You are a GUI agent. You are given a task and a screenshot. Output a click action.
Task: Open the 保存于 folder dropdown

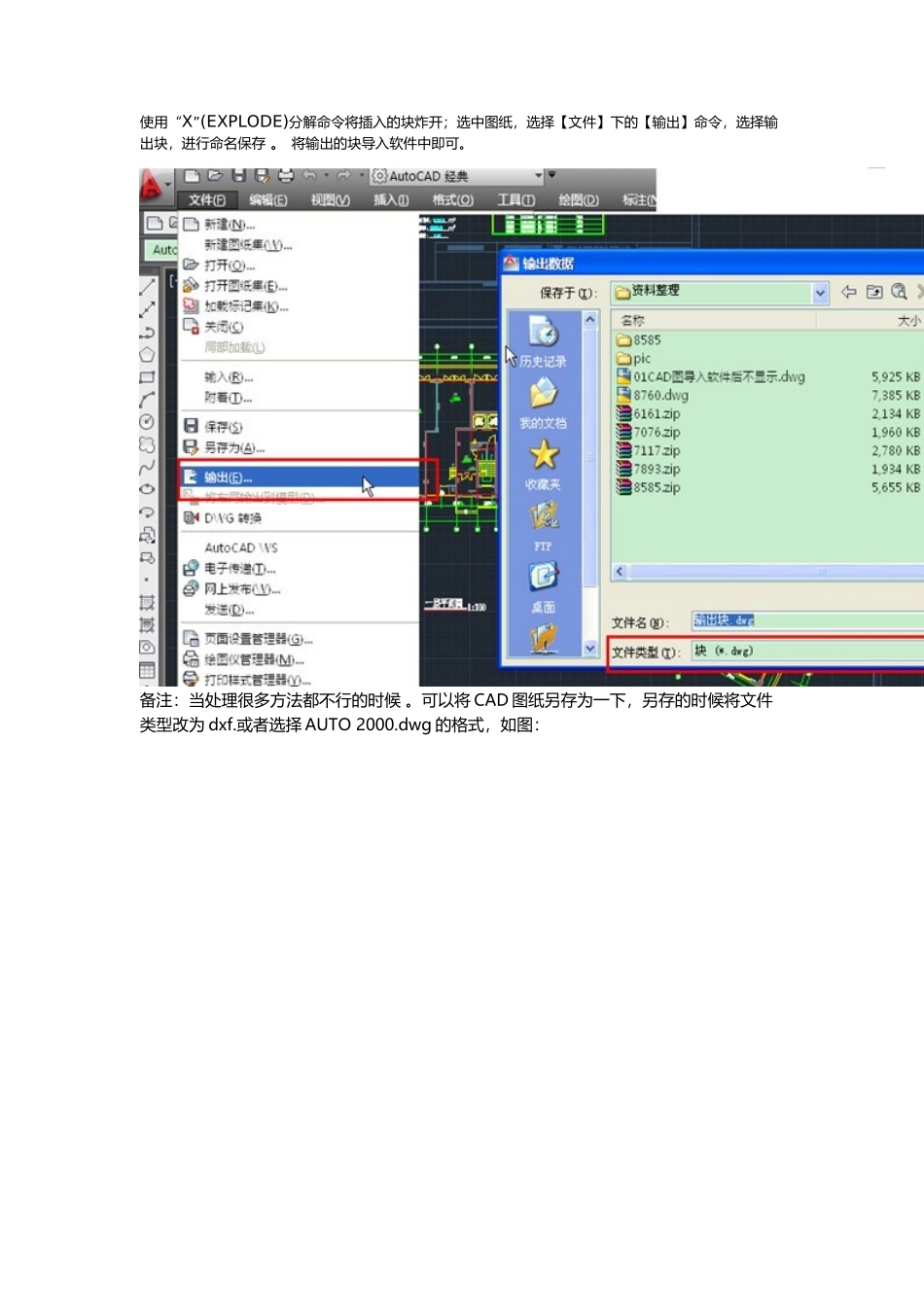tap(721, 292)
